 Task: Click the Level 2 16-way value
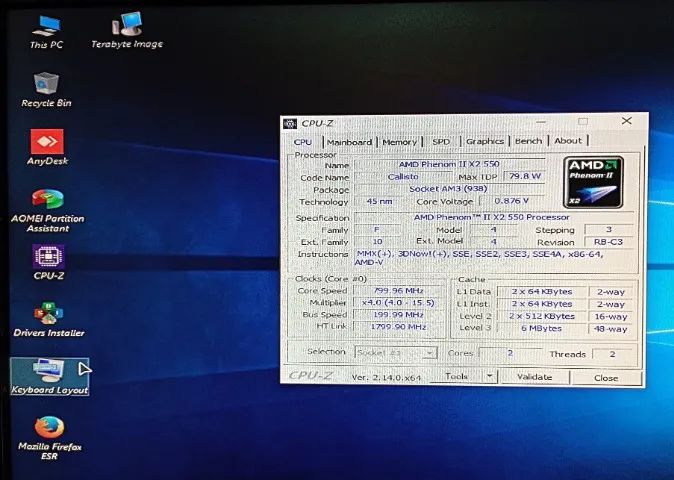611,317
